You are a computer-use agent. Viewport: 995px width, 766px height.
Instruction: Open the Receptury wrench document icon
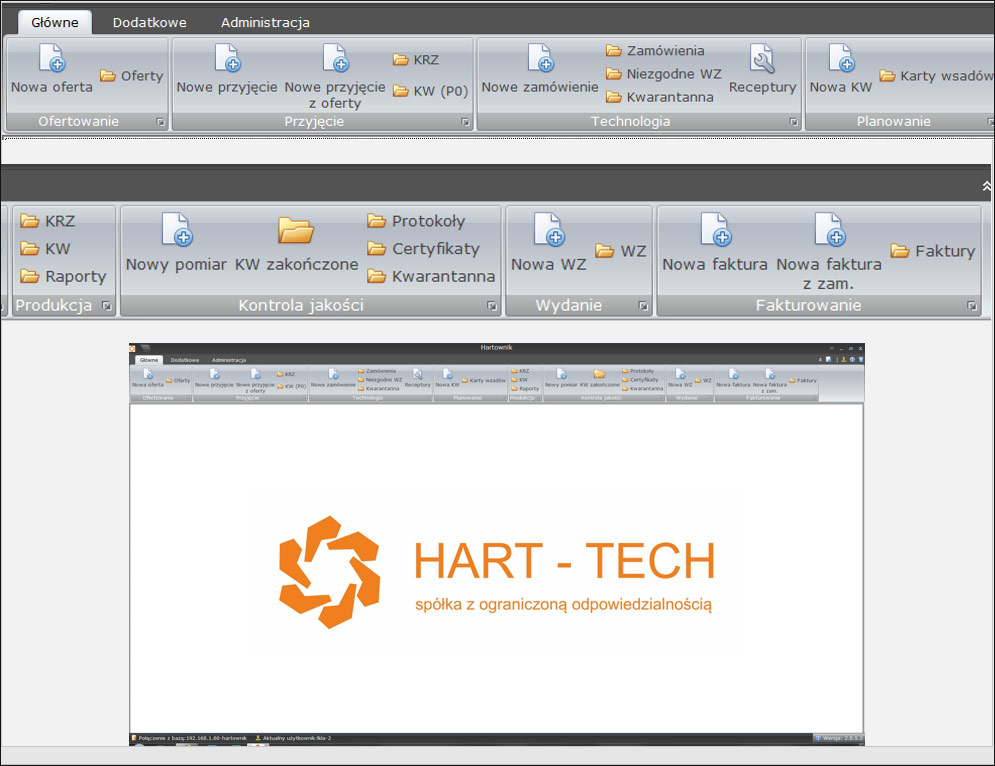coord(762,60)
